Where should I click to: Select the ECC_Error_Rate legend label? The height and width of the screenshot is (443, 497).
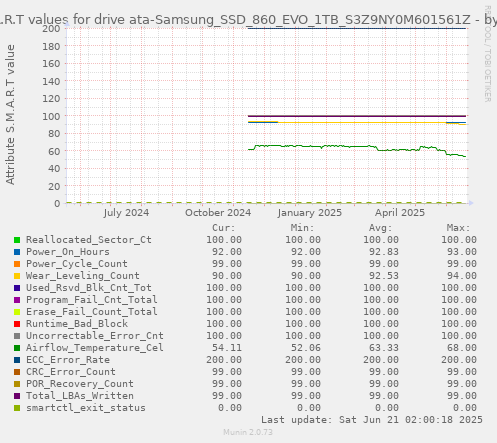68,360
